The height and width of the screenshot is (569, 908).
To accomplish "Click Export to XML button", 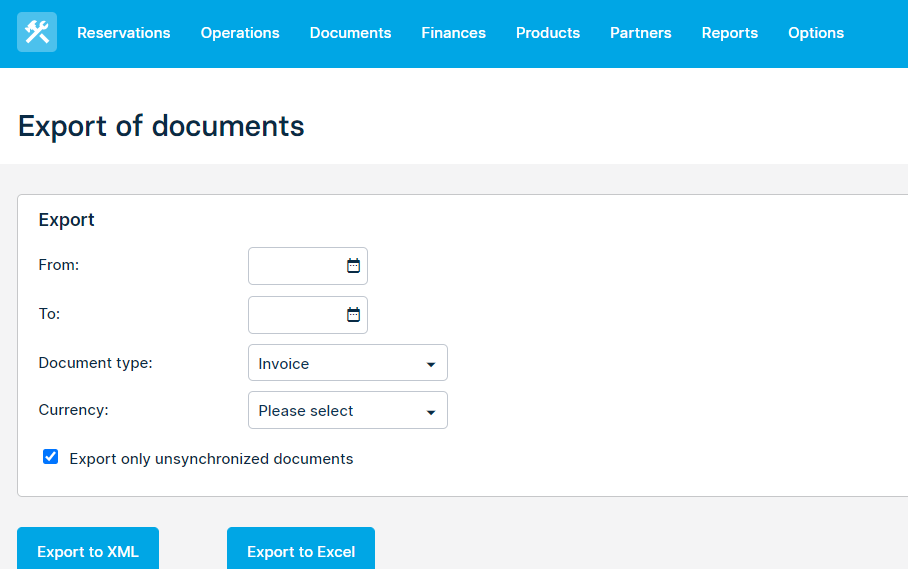I will point(88,550).
